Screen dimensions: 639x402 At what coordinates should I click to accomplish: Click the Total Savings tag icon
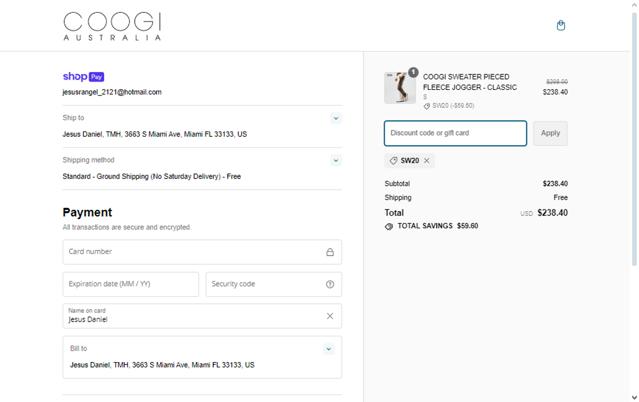click(x=389, y=226)
